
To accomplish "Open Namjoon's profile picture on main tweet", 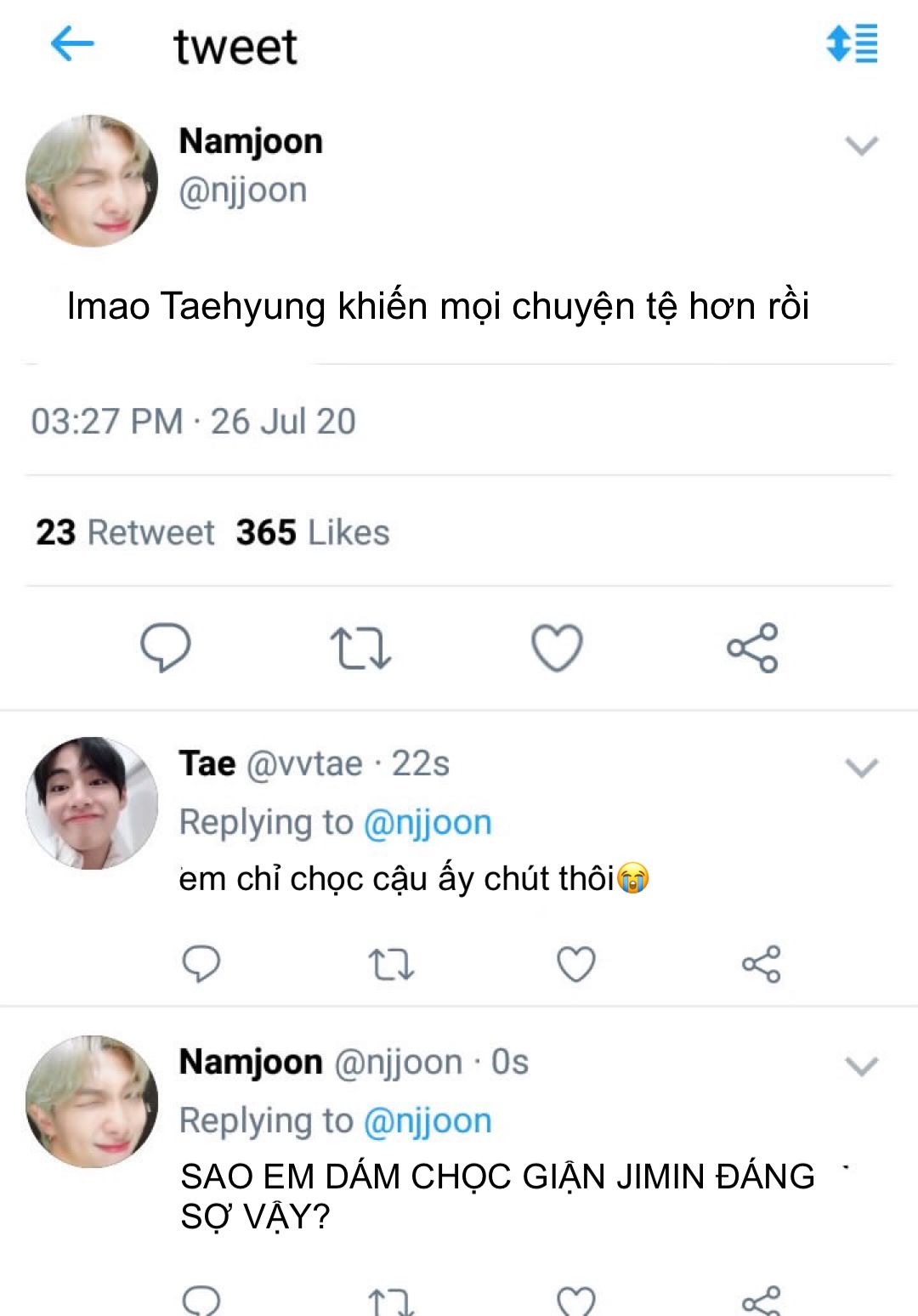I will (x=92, y=181).
